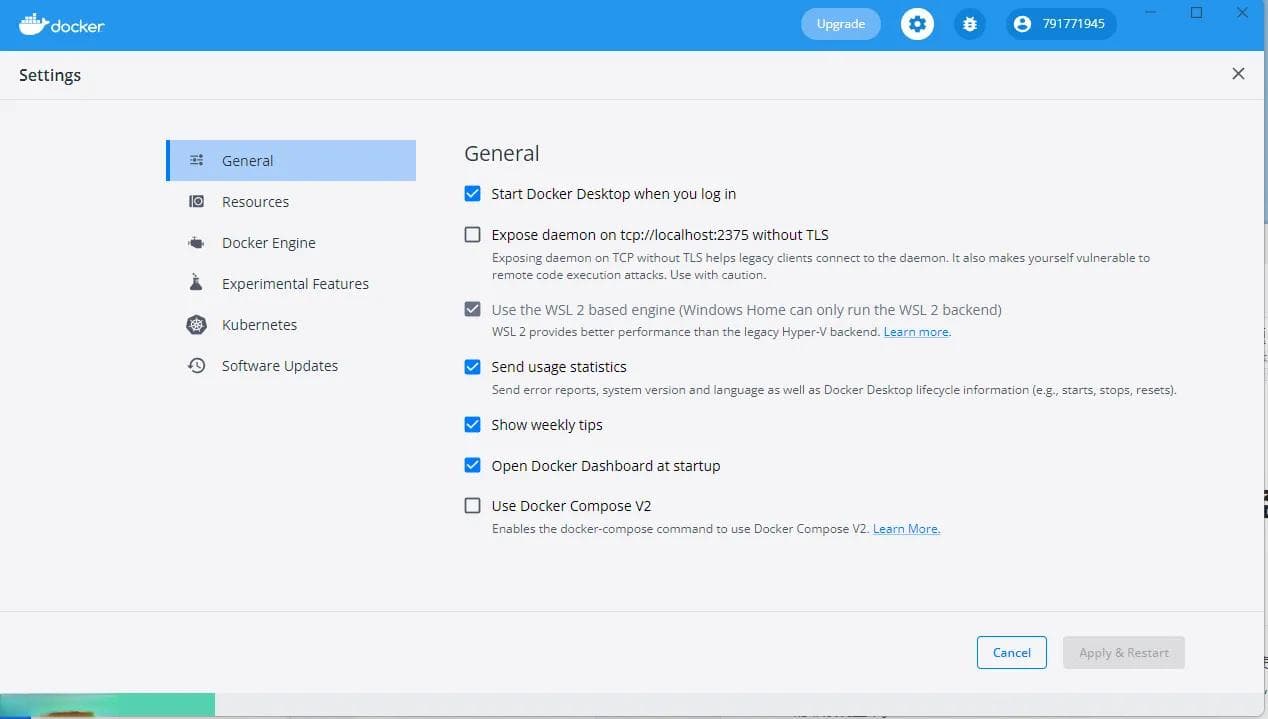Maximize the Docker Desktop window

coord(1196,12)
